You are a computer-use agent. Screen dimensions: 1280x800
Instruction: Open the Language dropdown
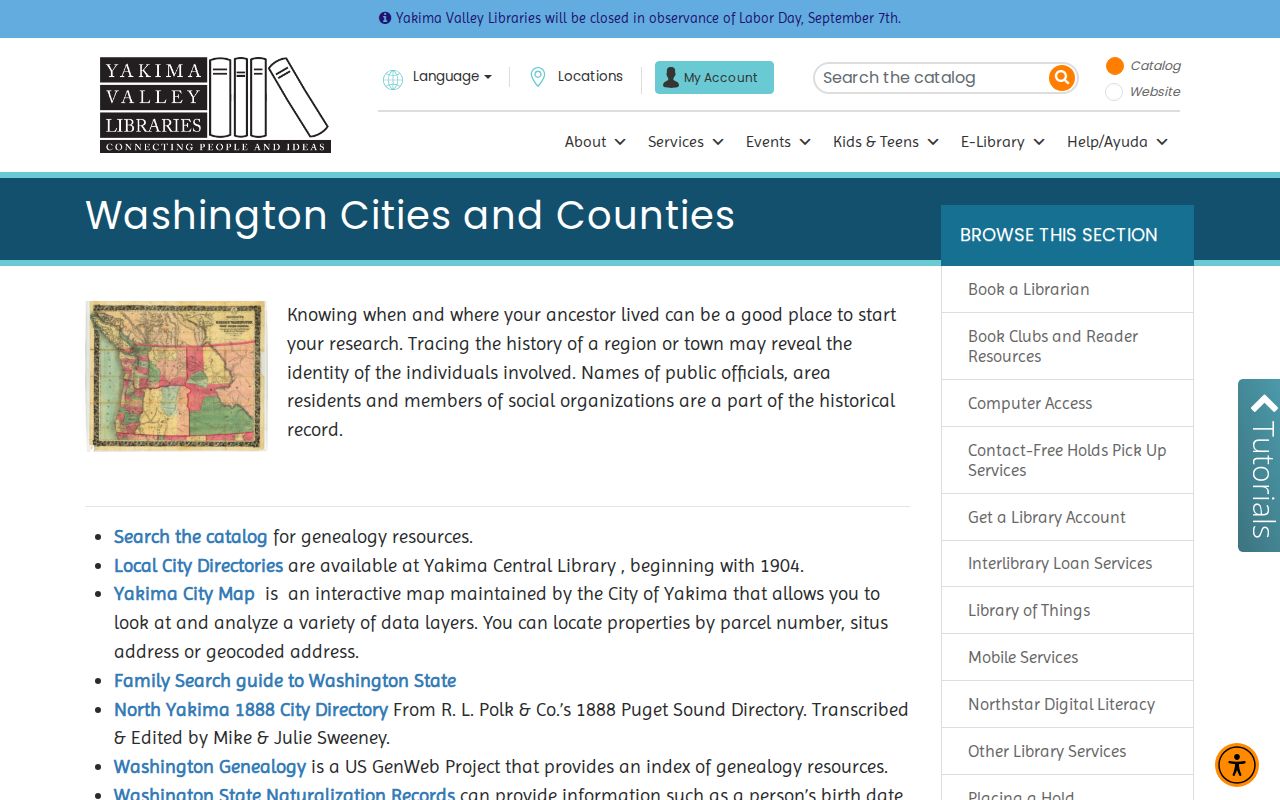452,77
